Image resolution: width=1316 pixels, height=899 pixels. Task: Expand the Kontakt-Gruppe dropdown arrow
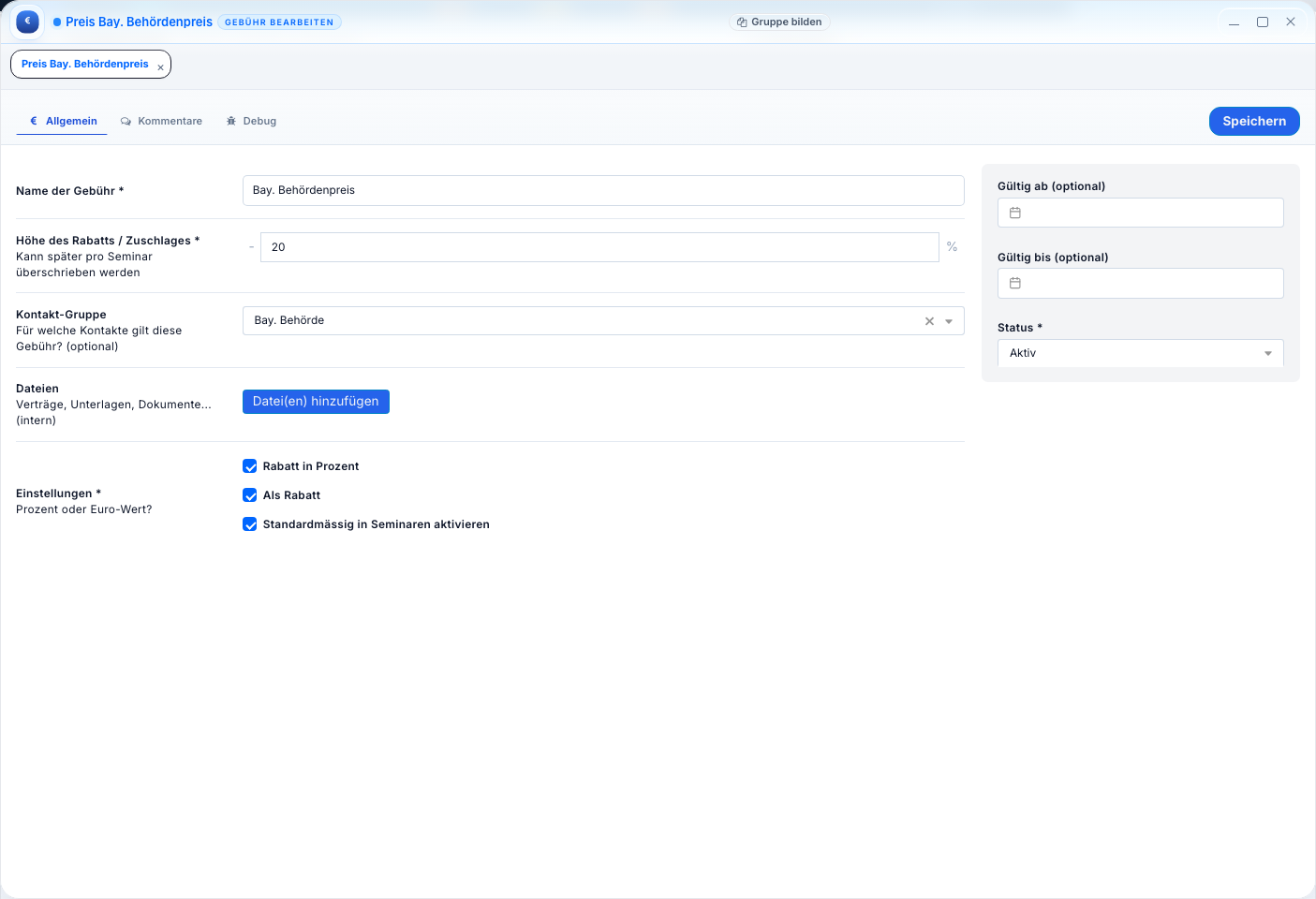coord(949,321)
